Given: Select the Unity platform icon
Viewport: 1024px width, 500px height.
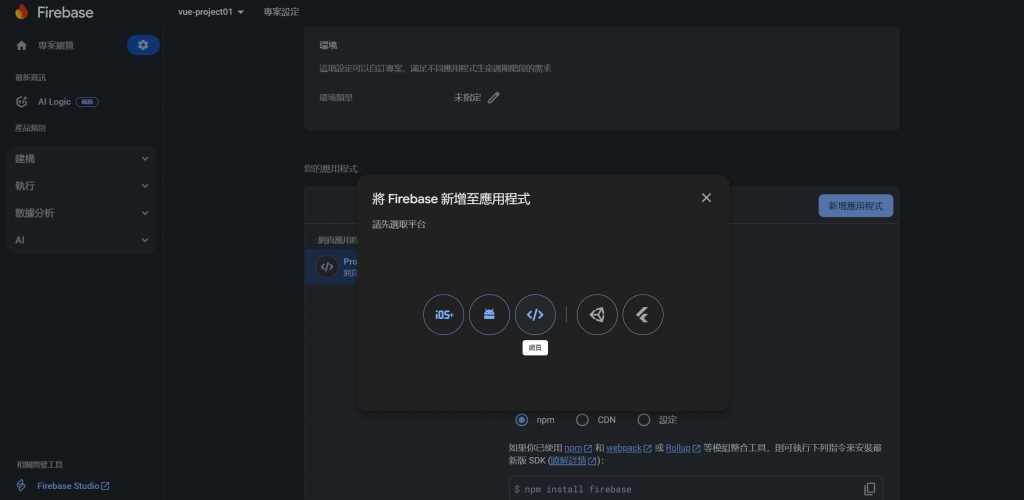Looking at the screenshot, I should pyautogui.click(x=597, y=315).
